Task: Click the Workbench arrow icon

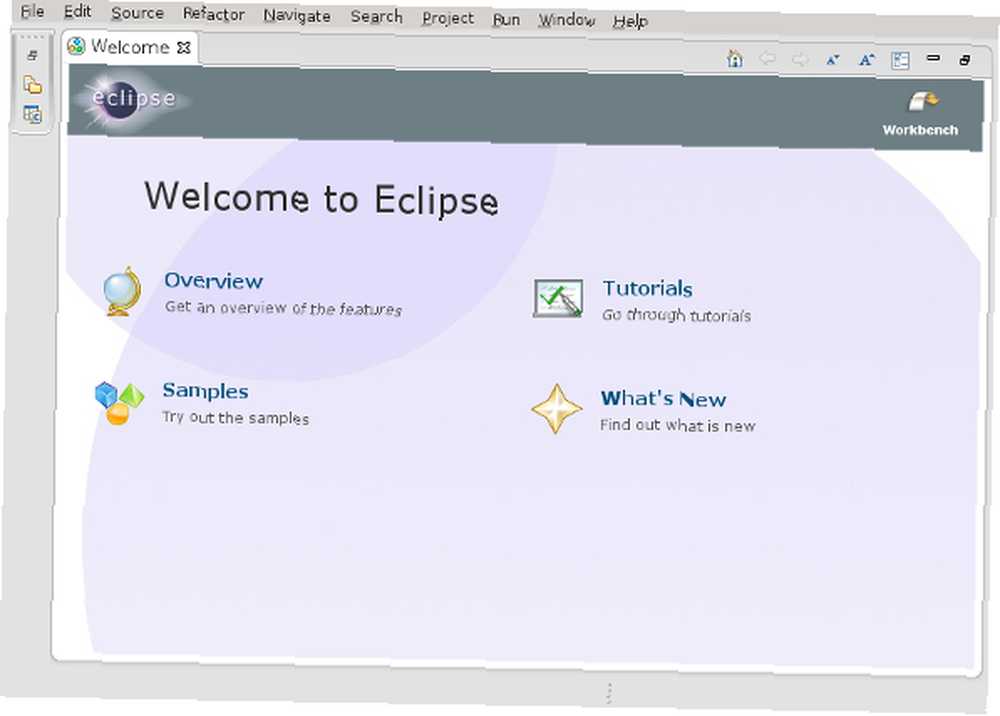Action: (922, 101)
